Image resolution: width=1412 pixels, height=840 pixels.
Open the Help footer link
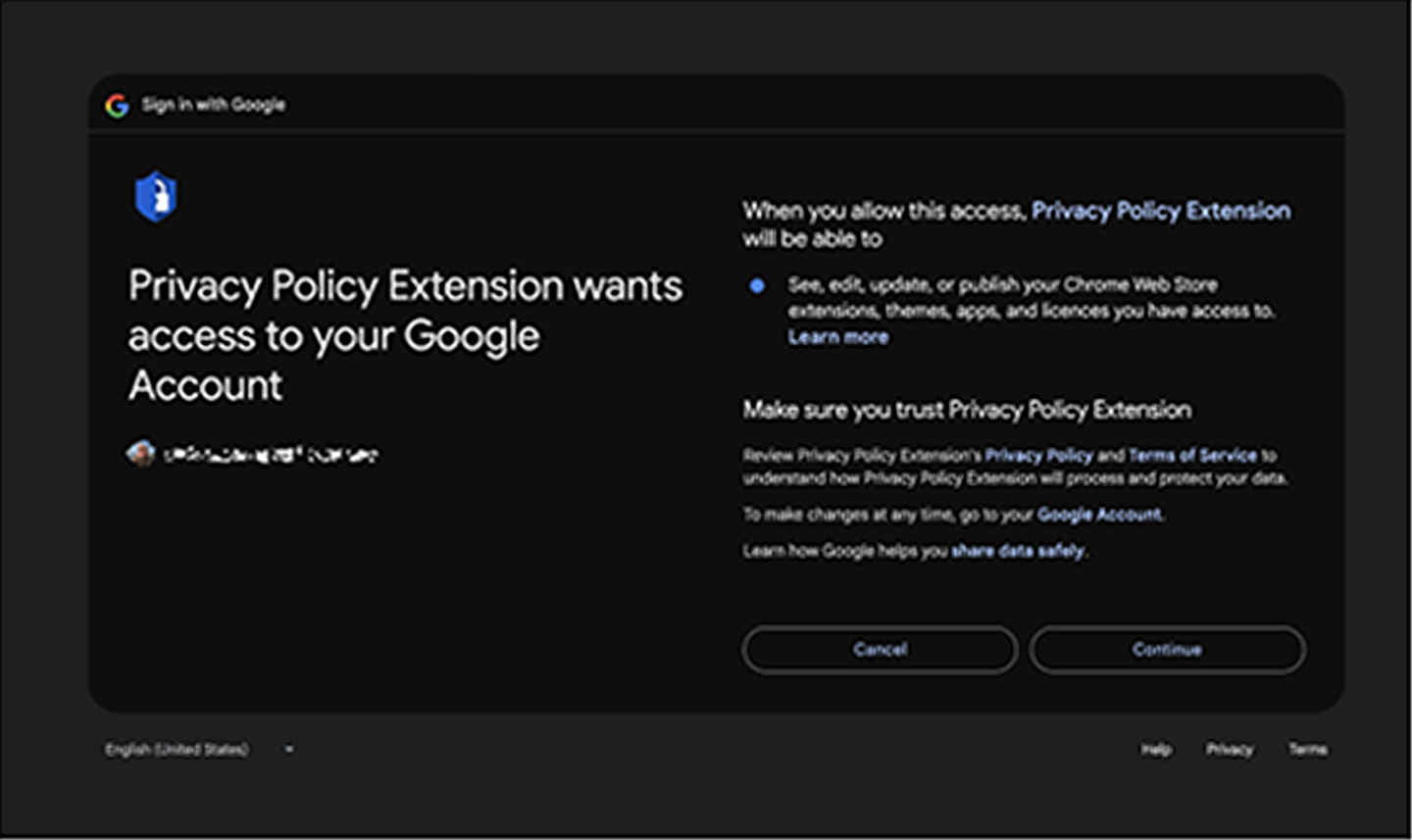[1156, 750]
